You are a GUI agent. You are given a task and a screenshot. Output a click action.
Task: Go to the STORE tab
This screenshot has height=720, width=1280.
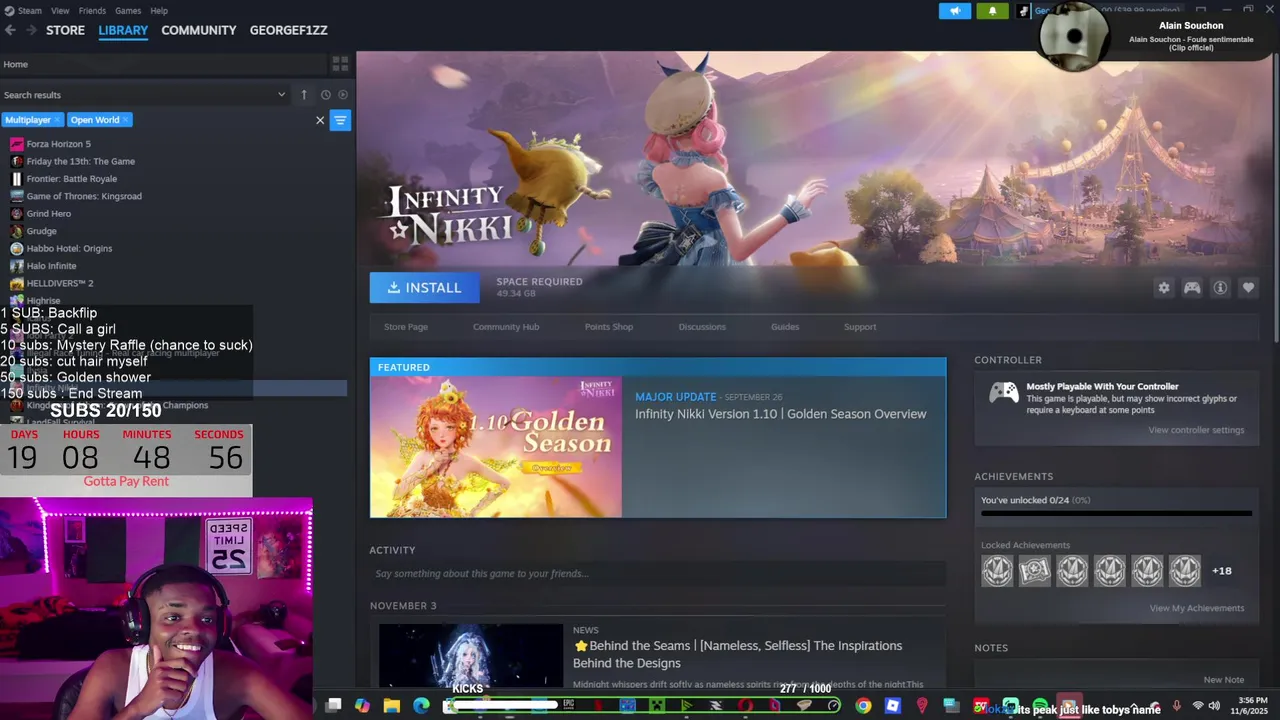[x=65, y=30]
